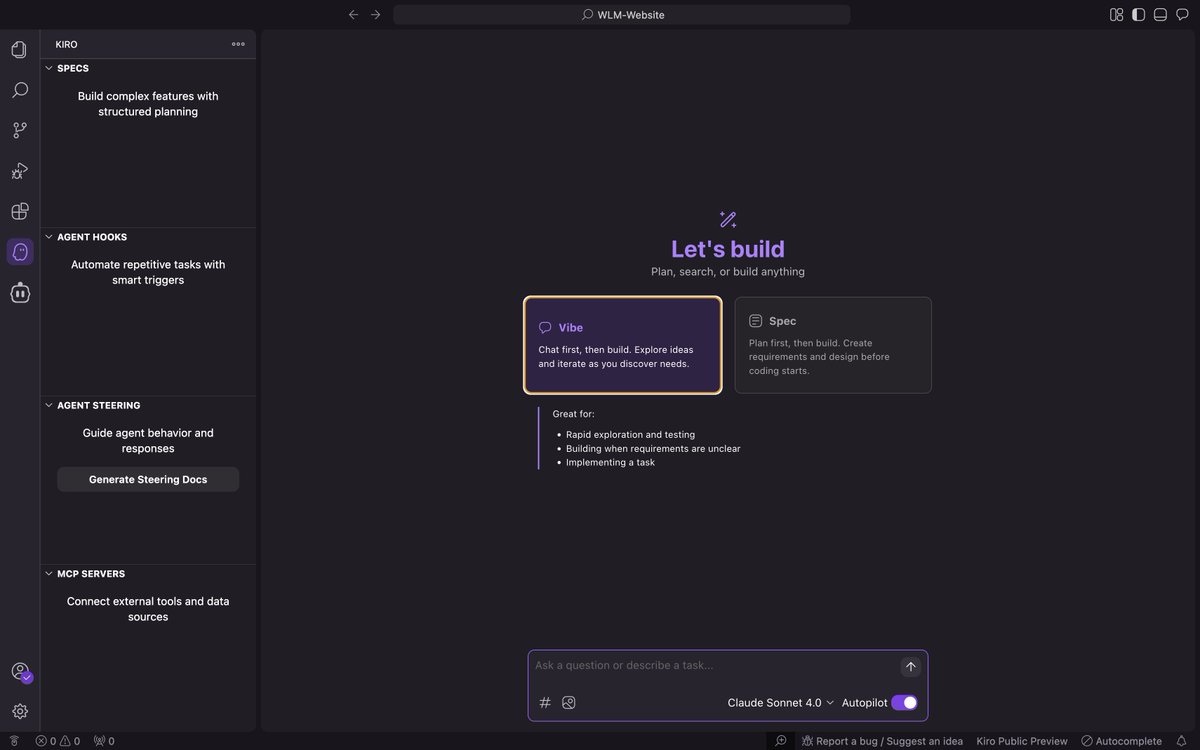This screenshot has width=1200, height=750.
Task: Click 'Build complex features with structured planning'
Action: coord(148,104)
